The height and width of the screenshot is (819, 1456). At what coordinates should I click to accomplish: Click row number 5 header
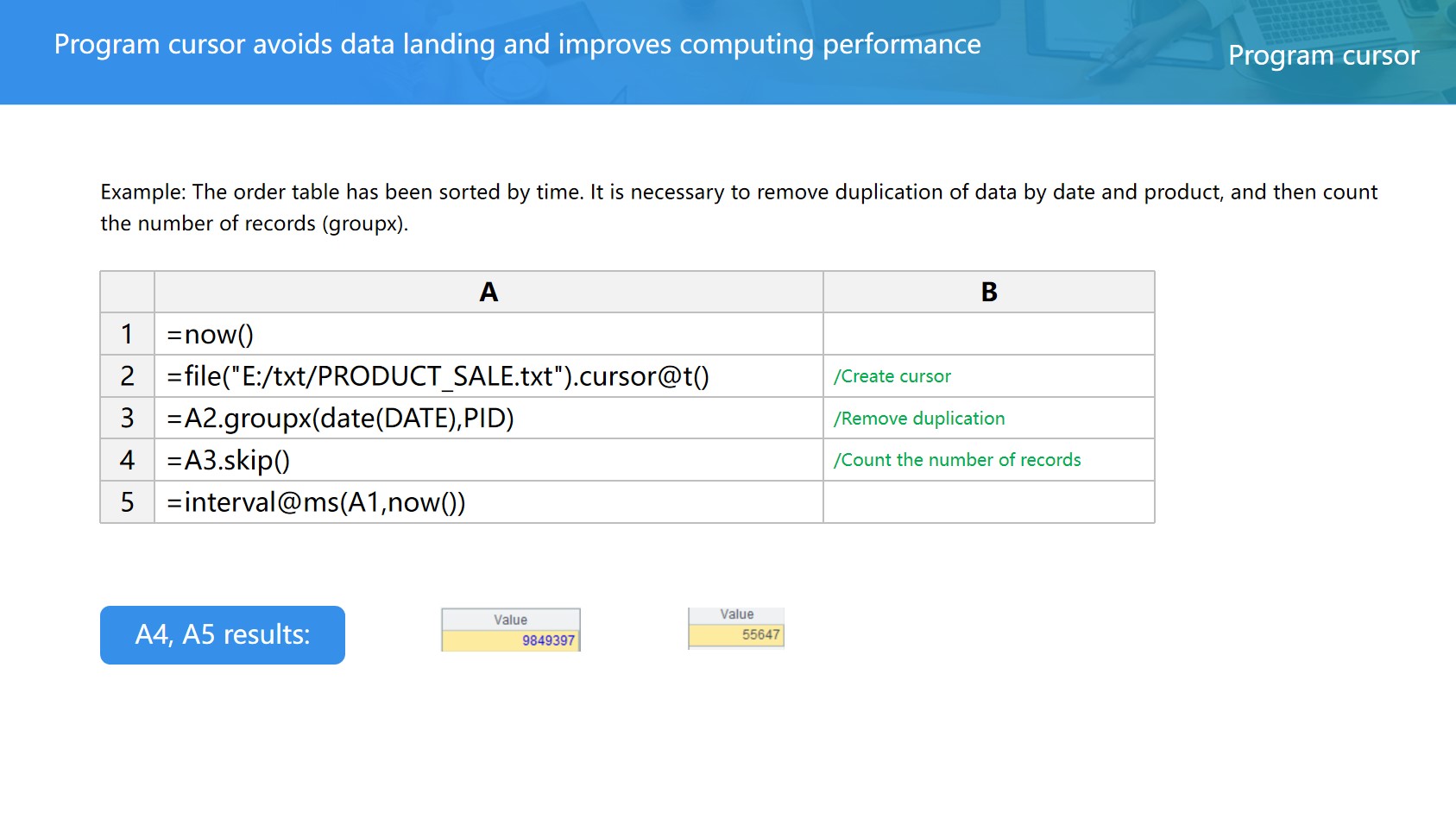pyautogui.click(x=127, y=502)
